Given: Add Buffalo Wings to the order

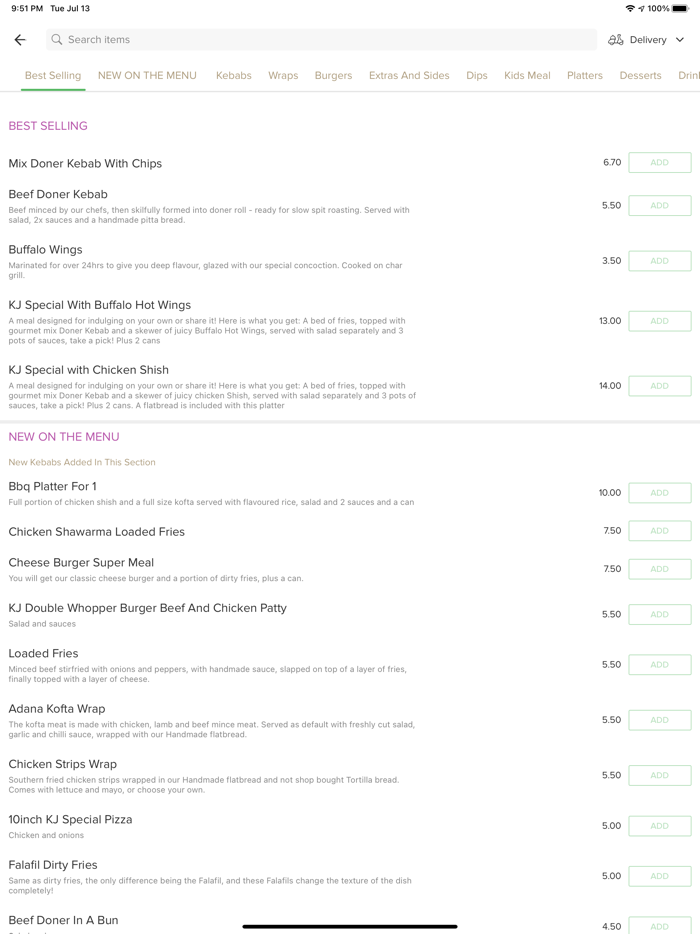Looking at the screenshot, I should pyautogui.click(x=659, y=261).
